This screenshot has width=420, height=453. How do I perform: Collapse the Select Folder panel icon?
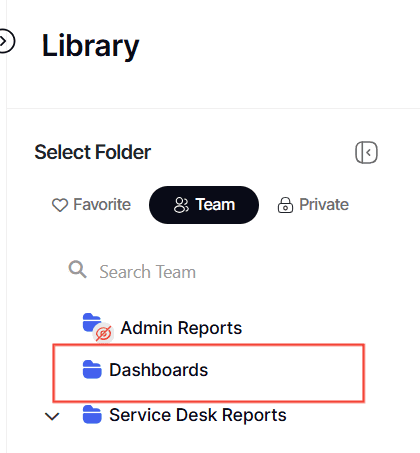(366, 152)
